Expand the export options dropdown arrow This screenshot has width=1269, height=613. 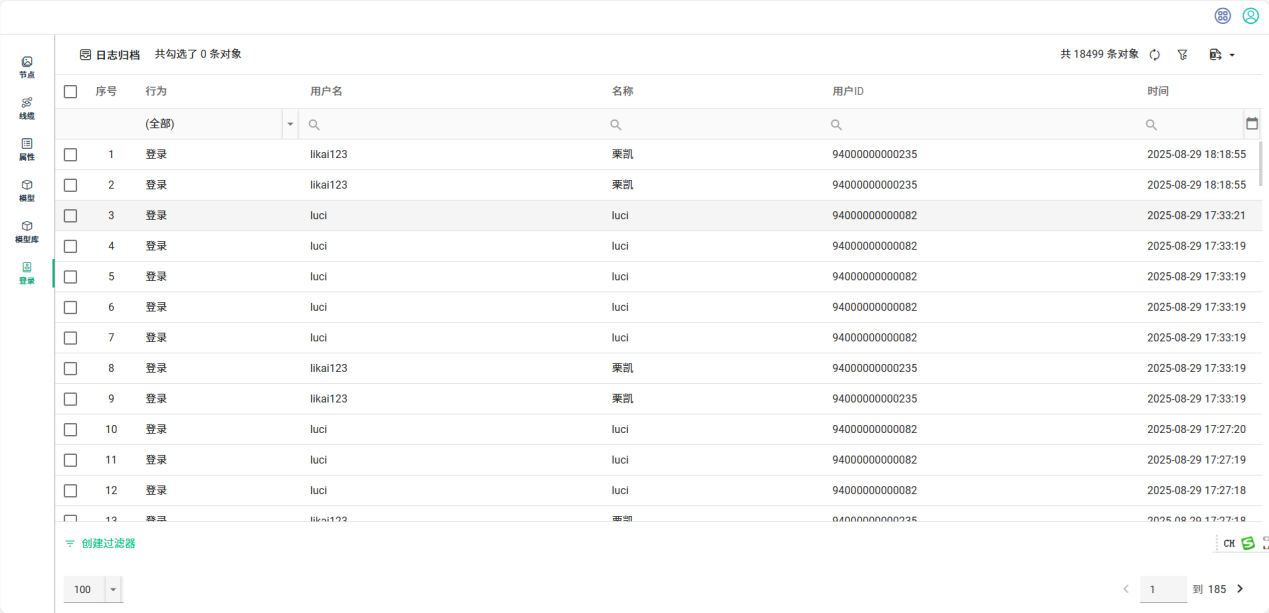click(x=1232, y=55)
